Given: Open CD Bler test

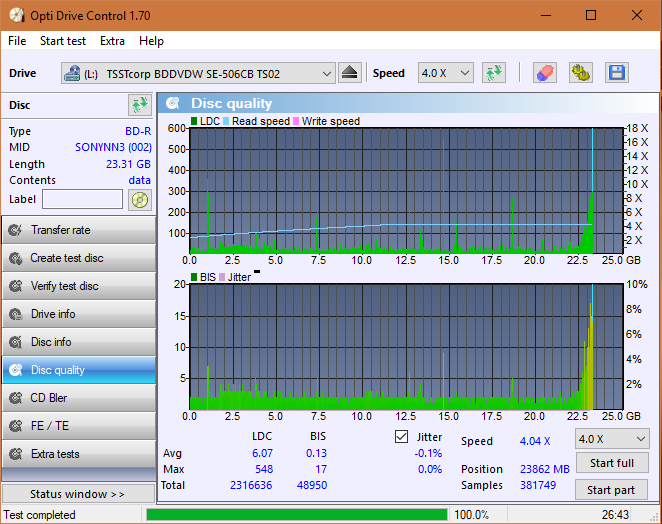Looking at the screenshot, I should click(79, 398).
